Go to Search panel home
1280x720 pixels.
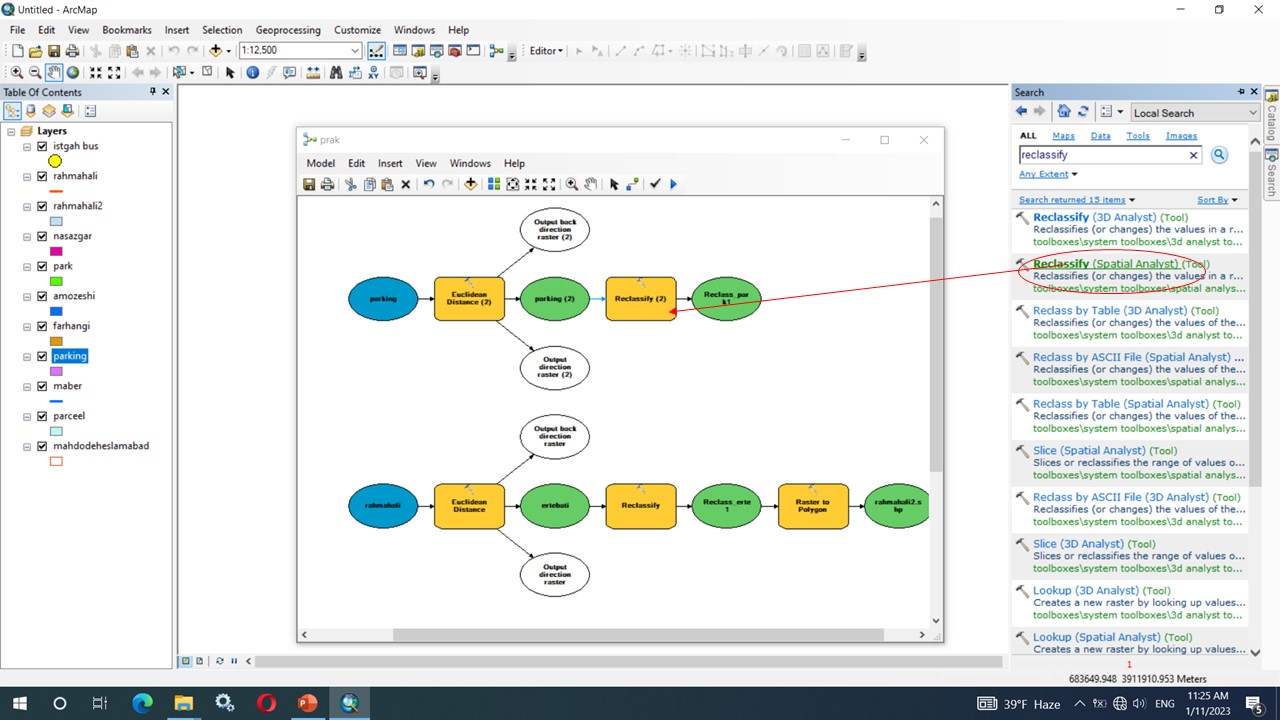tap(1064, 112)
